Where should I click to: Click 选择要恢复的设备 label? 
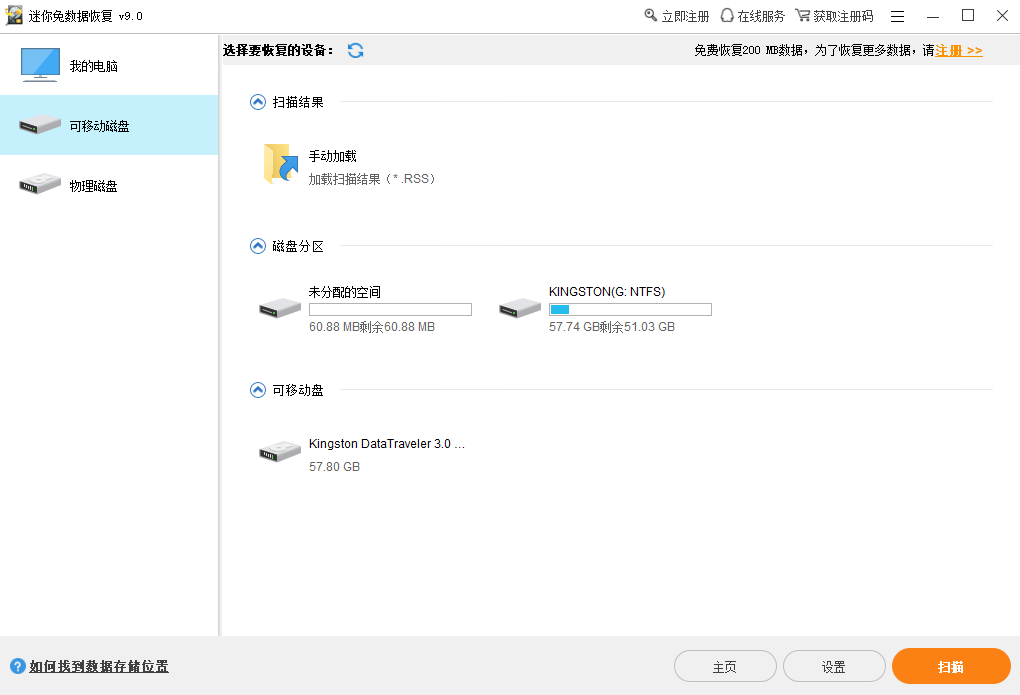pyautogui.click(x=278, y=50)
